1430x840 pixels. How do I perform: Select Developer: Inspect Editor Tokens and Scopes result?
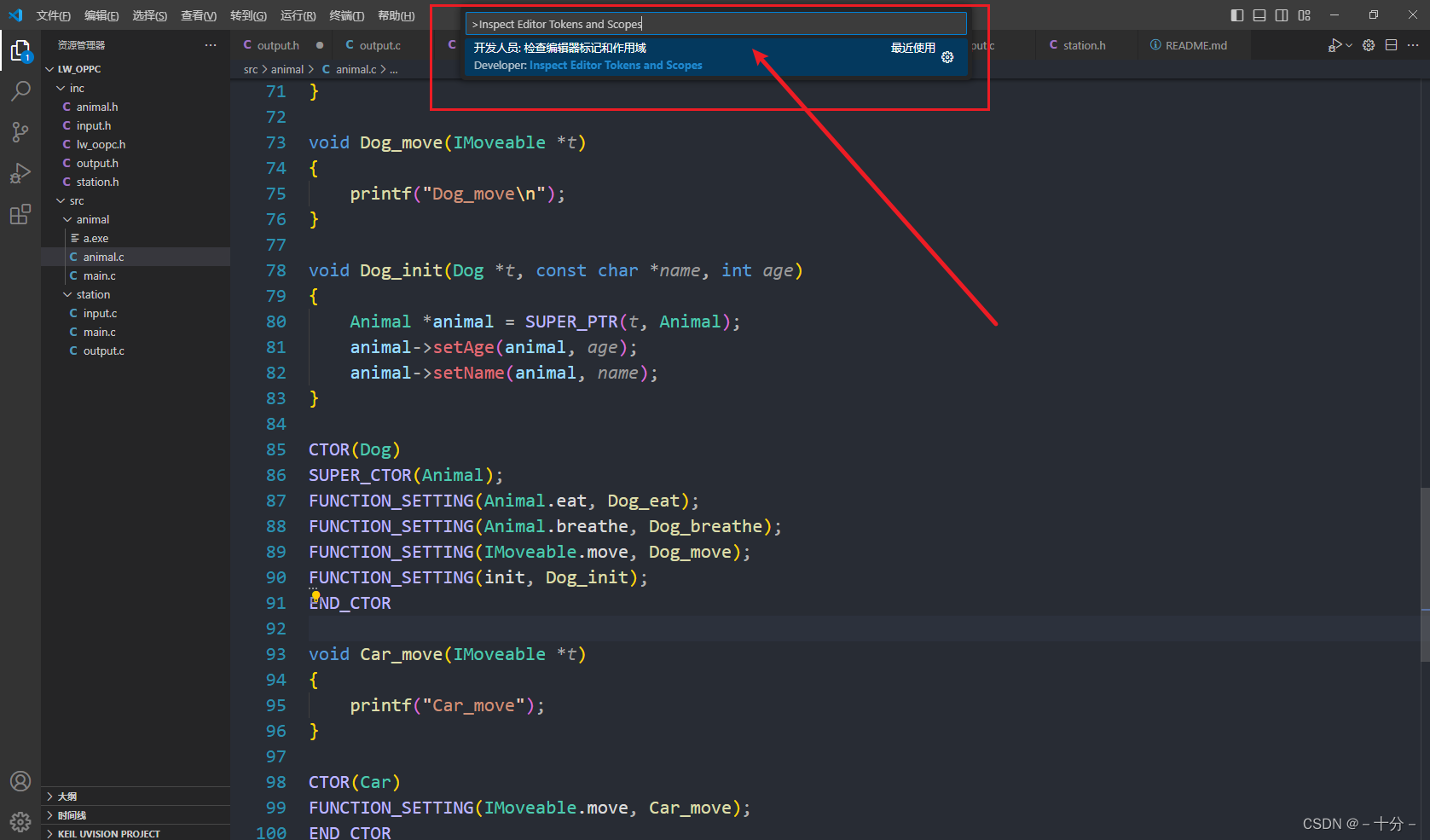[x=716, y=56]
